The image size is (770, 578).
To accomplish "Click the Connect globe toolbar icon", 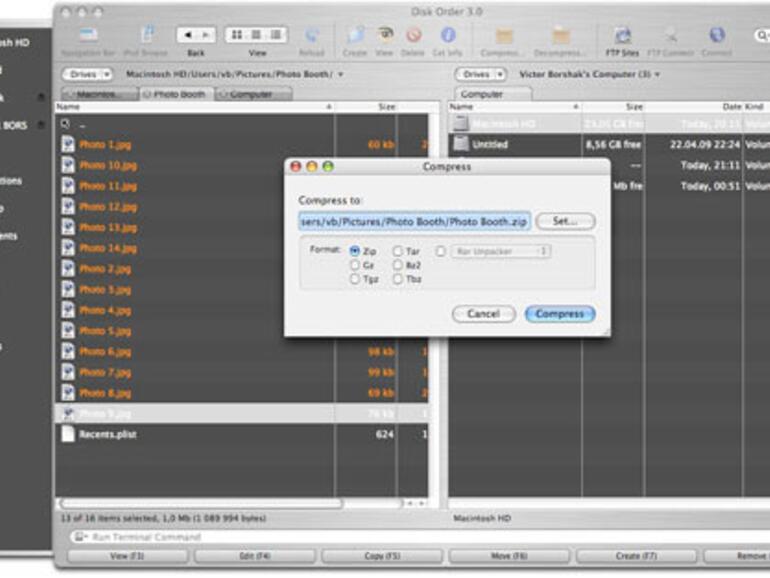I will pos(716,34).
